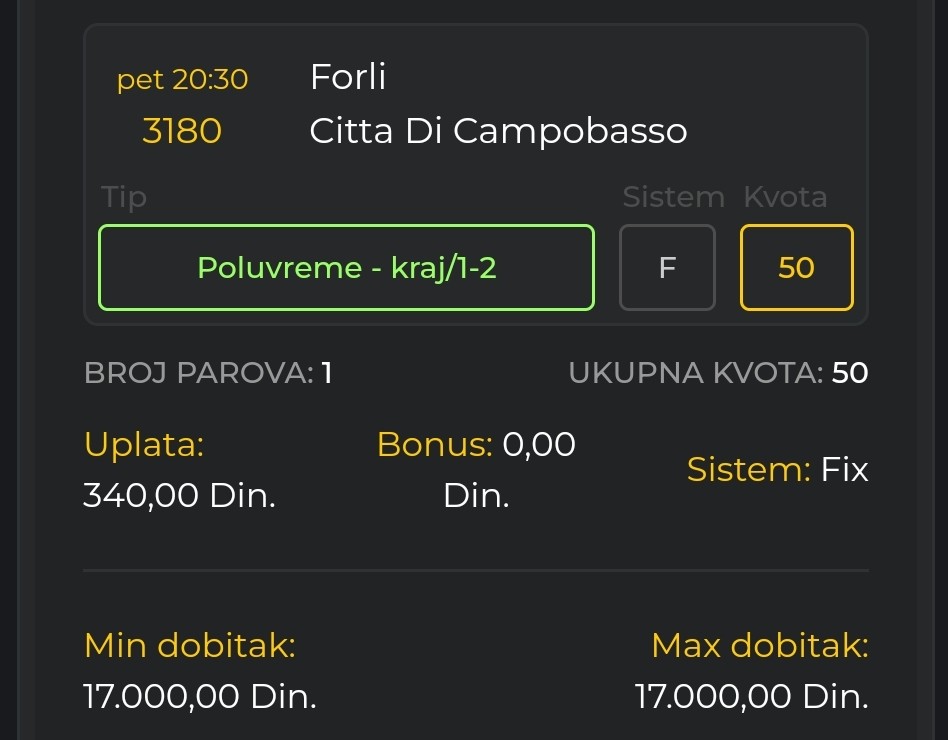
Task: Click the Kvota column label
Action: click(785, 197)
